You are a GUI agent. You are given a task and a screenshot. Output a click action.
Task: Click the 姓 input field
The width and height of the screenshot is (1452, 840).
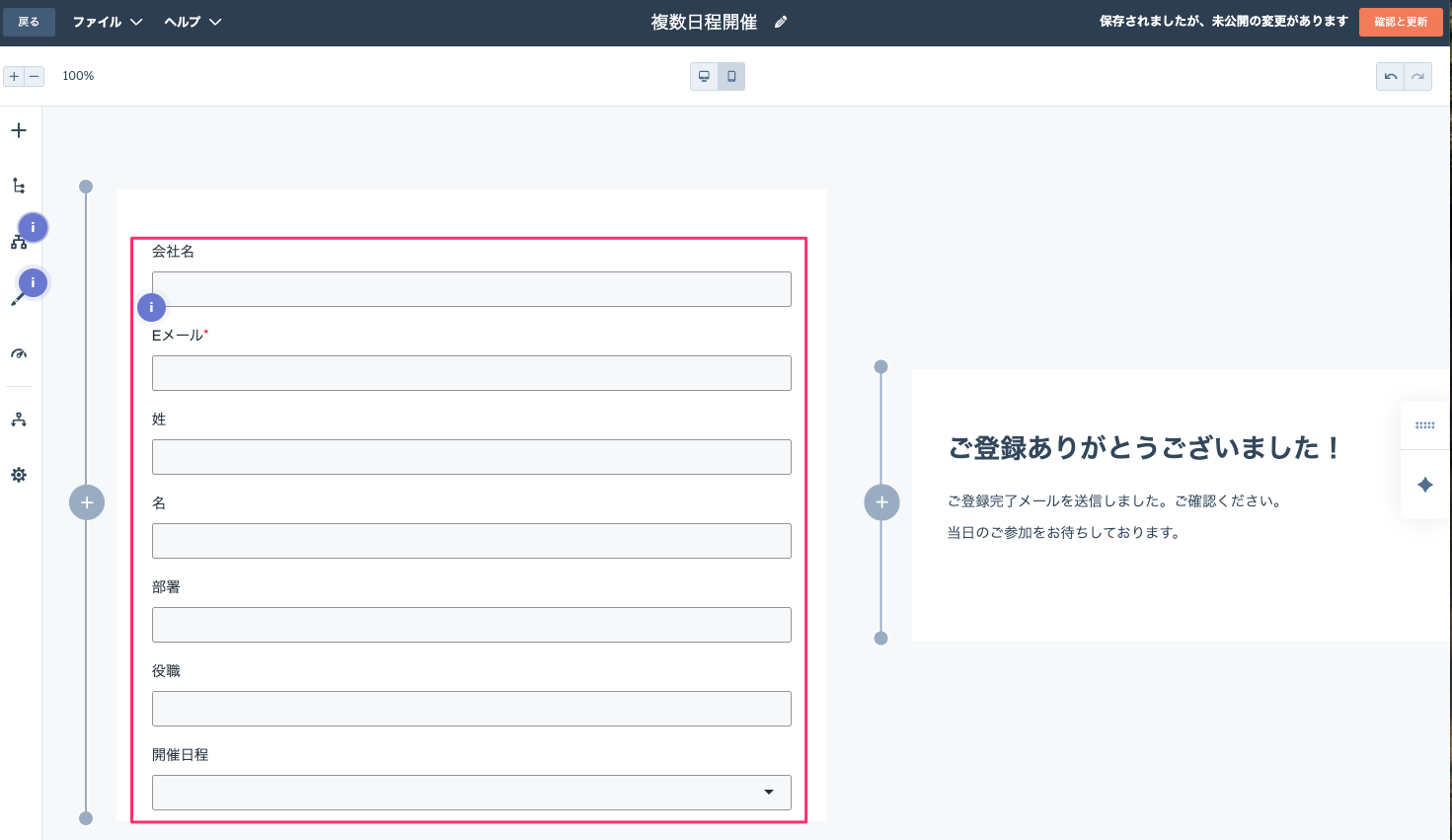(x=472, y=457)
